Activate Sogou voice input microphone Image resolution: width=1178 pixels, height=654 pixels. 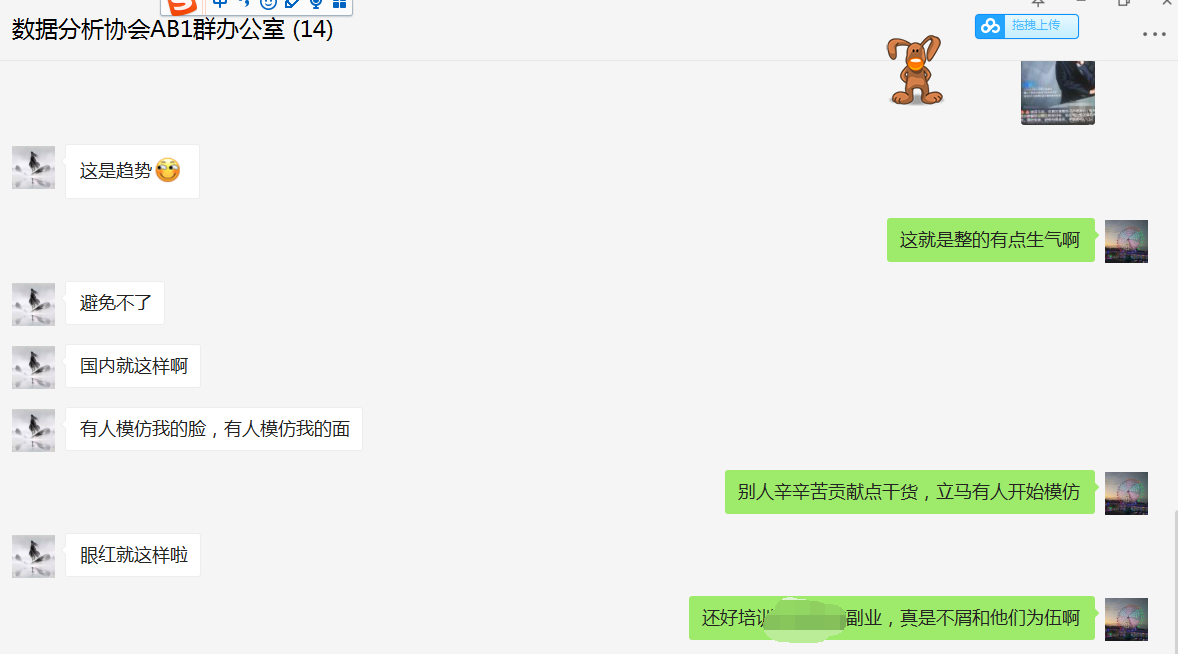click(x=316, y=5)
